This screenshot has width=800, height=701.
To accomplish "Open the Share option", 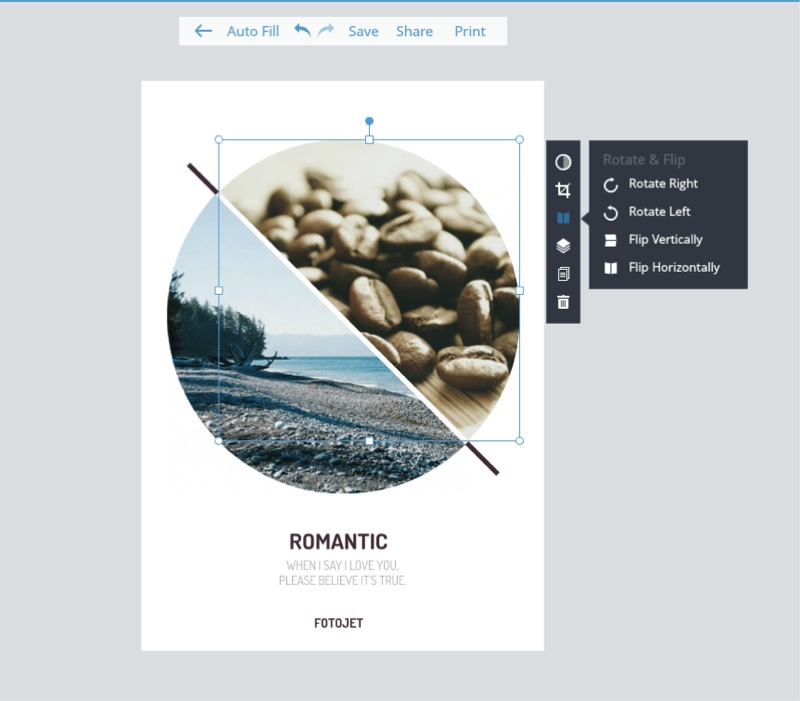I will coord(414,31).
